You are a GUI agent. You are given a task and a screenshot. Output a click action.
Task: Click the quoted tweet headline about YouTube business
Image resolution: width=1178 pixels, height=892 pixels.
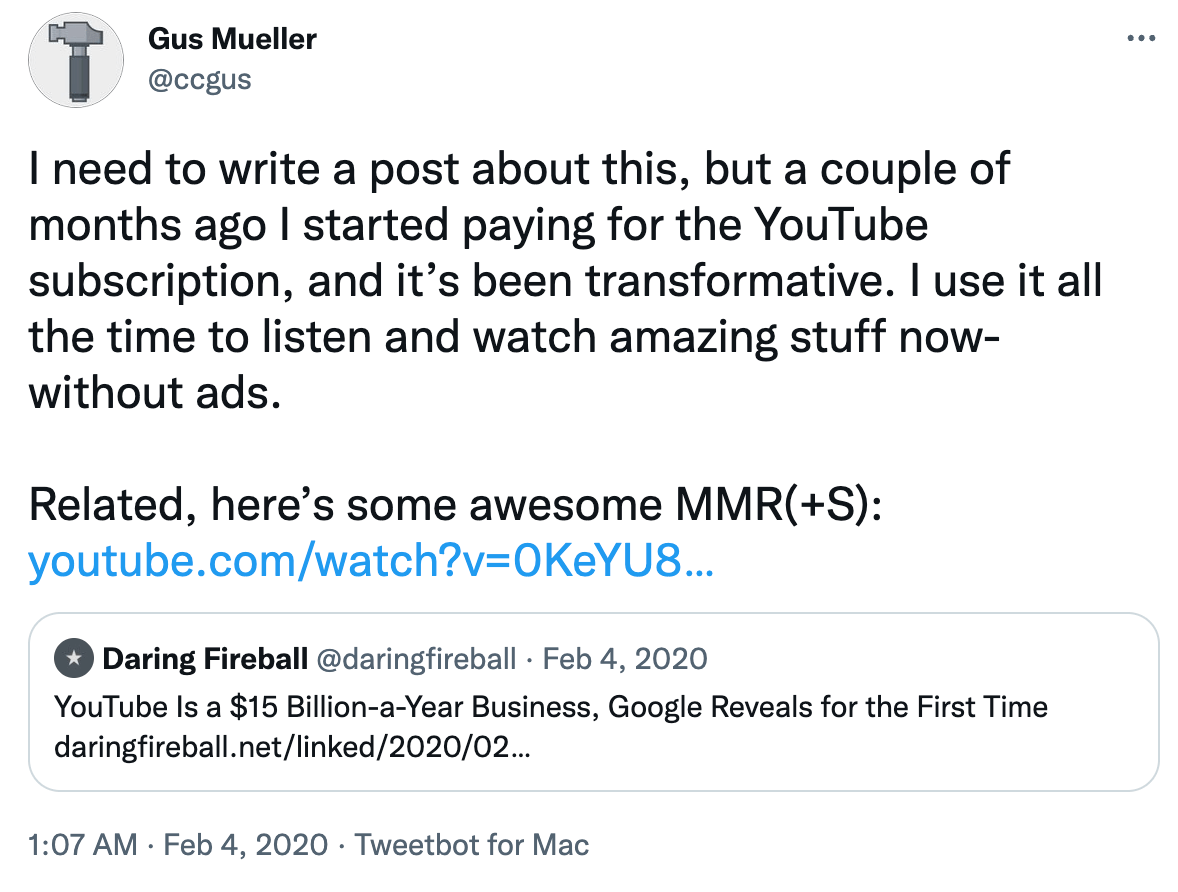point(551,707)
